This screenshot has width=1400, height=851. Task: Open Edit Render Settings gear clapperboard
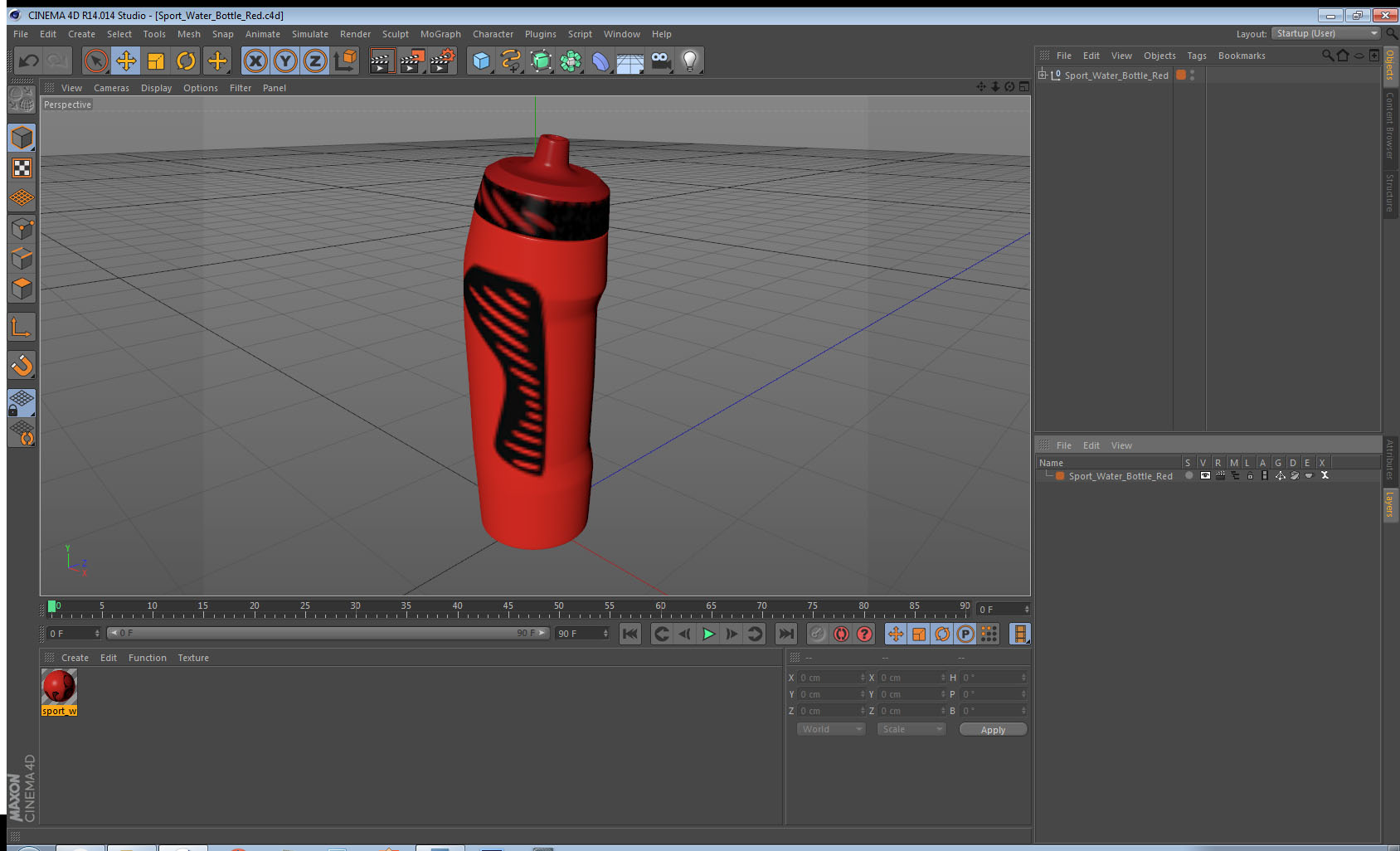point(443,61)
